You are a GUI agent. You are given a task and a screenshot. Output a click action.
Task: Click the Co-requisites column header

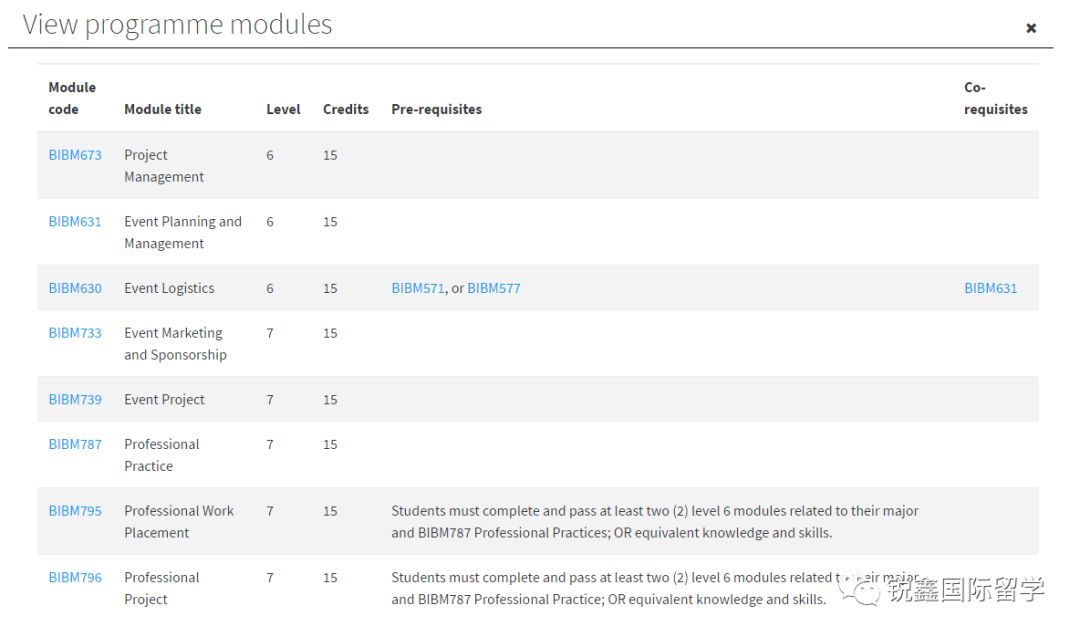(995, 98)
